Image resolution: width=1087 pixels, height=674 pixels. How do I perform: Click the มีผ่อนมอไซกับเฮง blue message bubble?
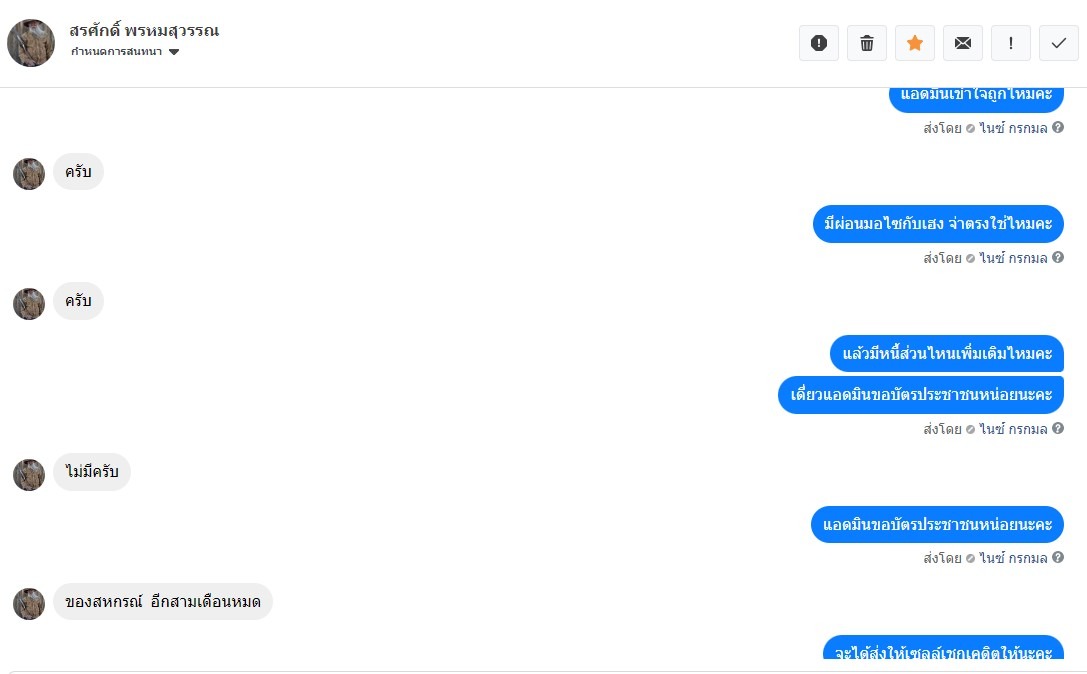coord(939,224)
